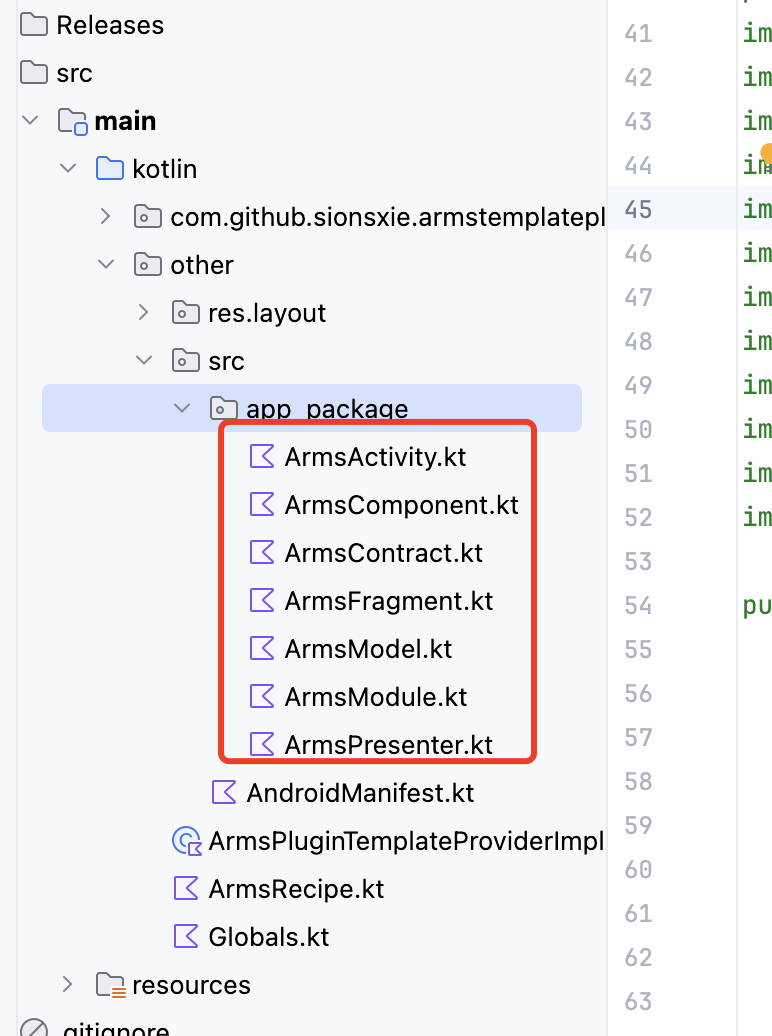The width and height of the screenshot is (772, 1036).
Task: Expand the resources folder chevron
Action: pos(68,985)
